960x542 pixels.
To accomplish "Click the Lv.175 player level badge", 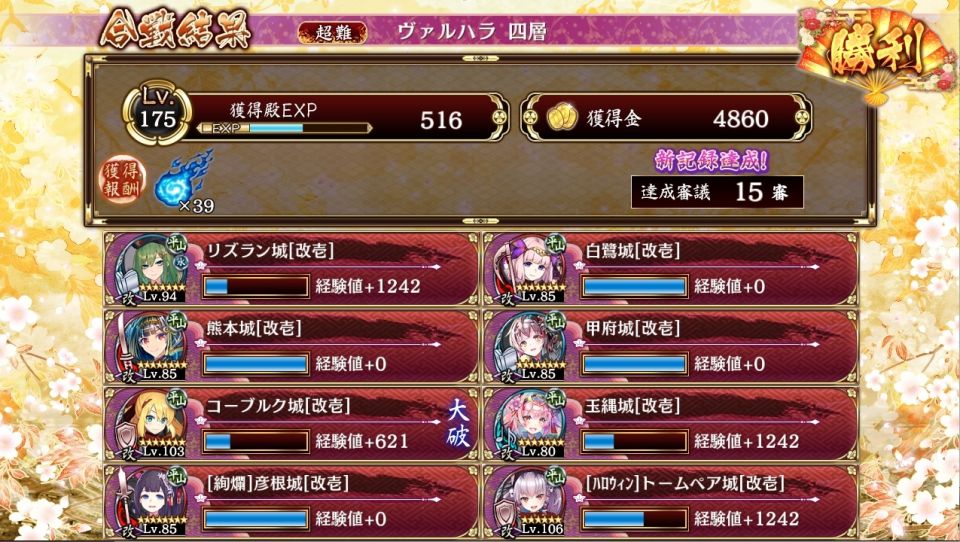I will click(x=157, y=113).
